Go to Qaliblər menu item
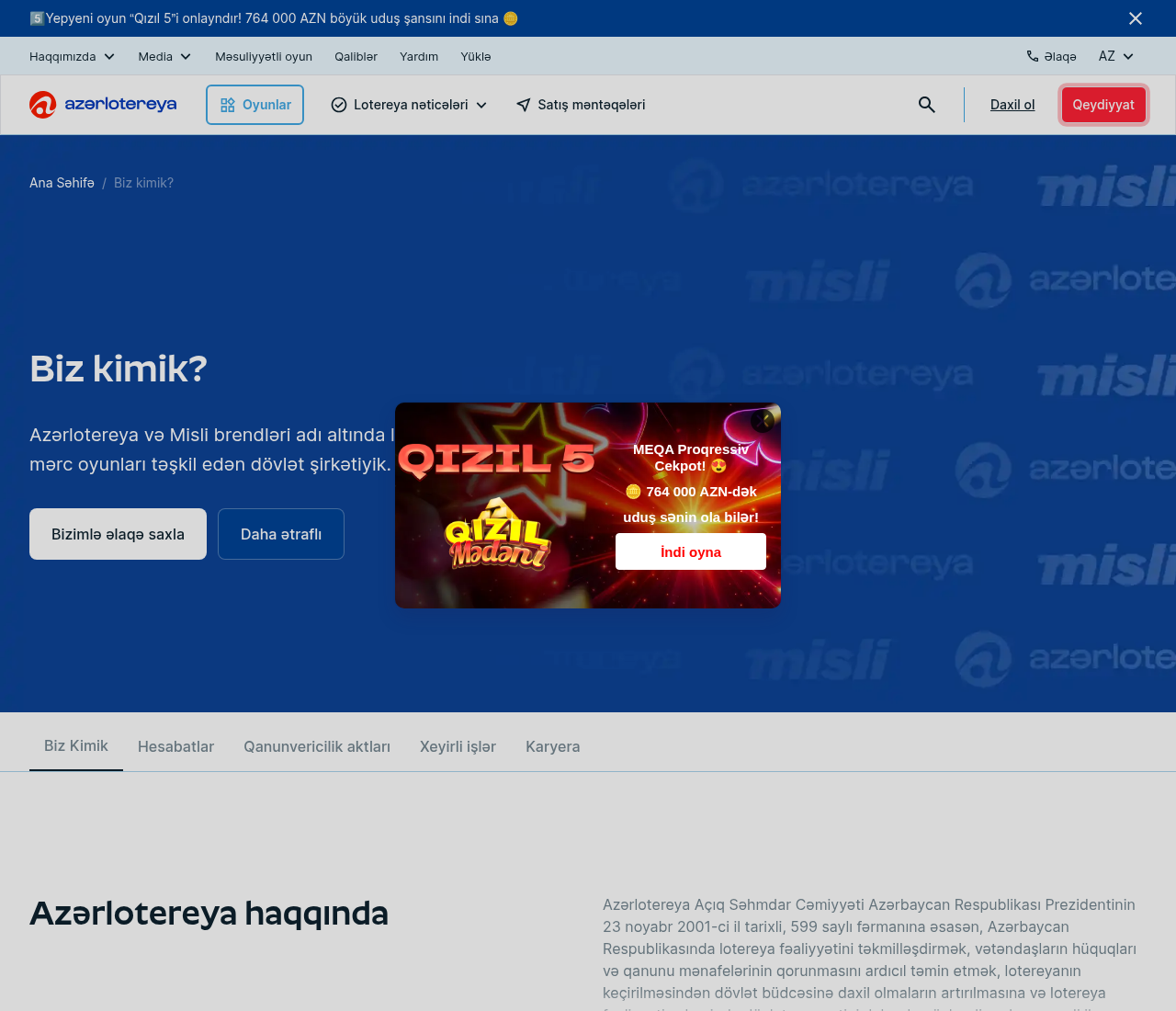The image size is (1176, 1011). (356, 56)
